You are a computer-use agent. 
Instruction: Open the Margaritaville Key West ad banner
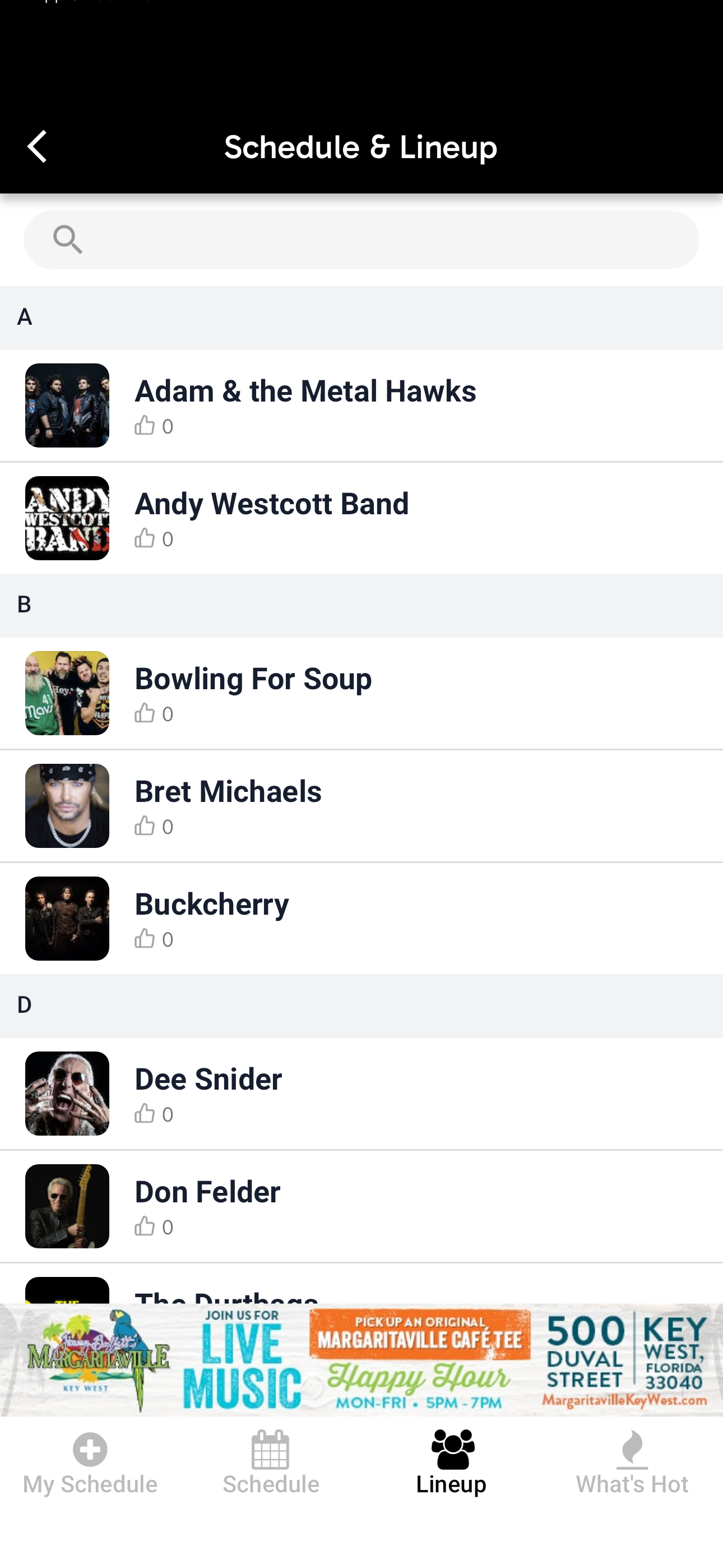pyautogui.click(x=361, y=1359)
